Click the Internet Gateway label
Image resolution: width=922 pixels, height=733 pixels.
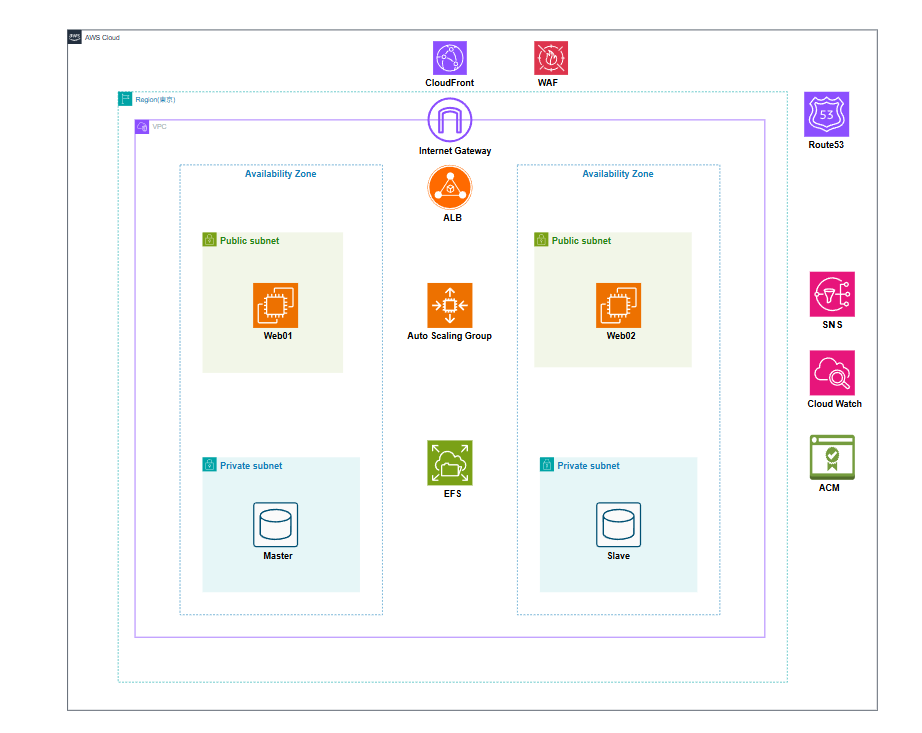point(455,151)
